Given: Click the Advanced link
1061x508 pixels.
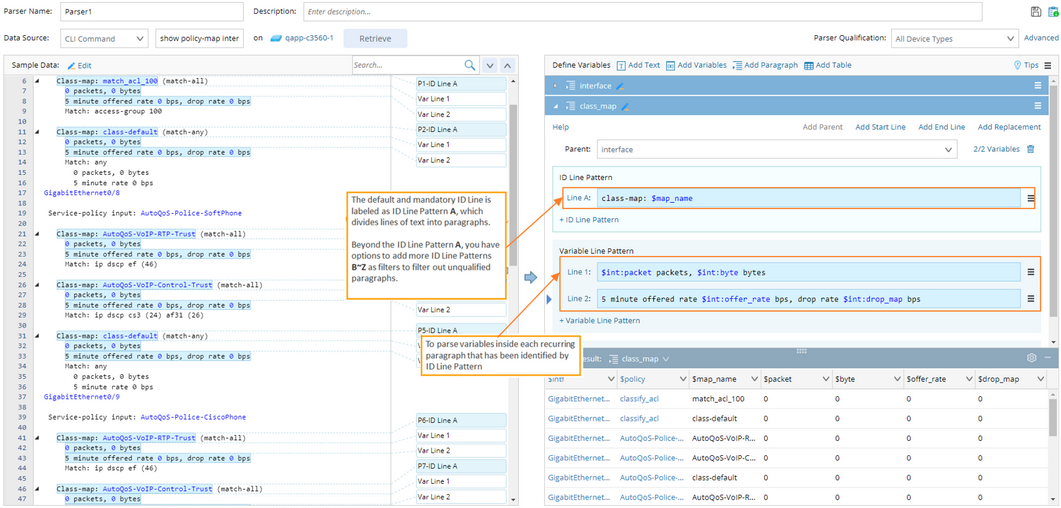Looking at the screenshot, I should (x=1040, y=38).
